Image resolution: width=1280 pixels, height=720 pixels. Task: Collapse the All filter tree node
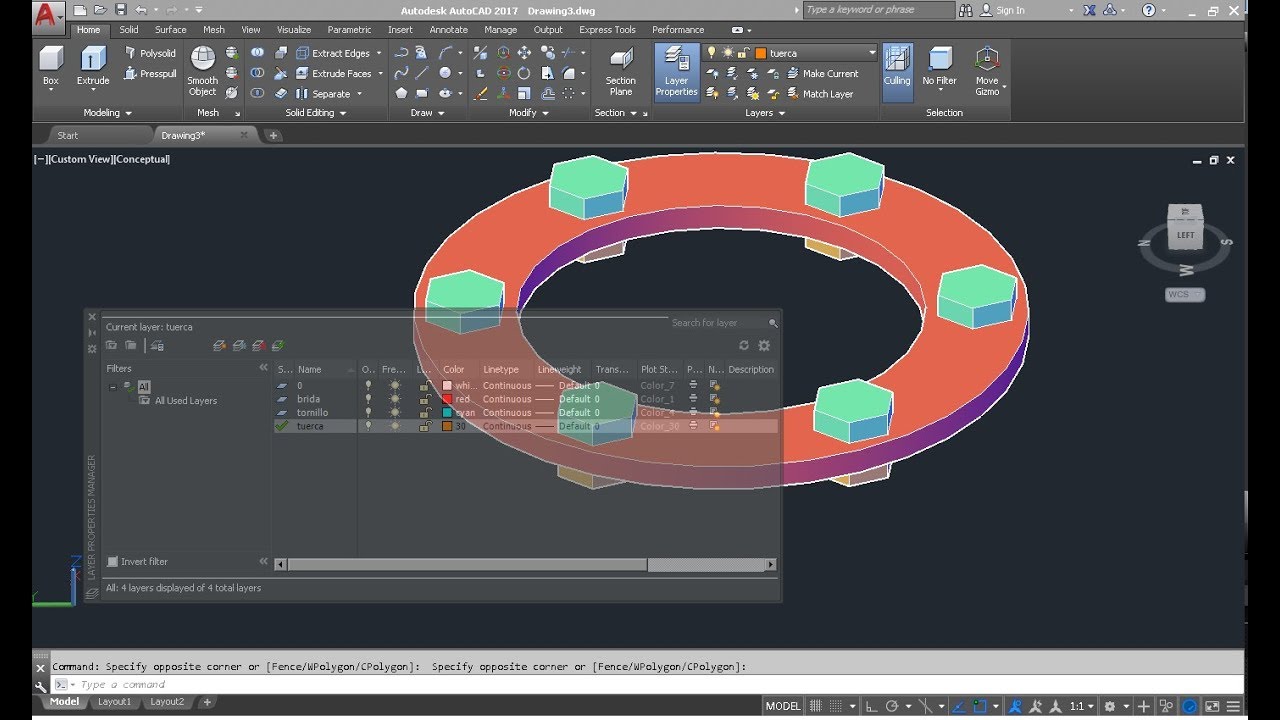click(113, 387)
